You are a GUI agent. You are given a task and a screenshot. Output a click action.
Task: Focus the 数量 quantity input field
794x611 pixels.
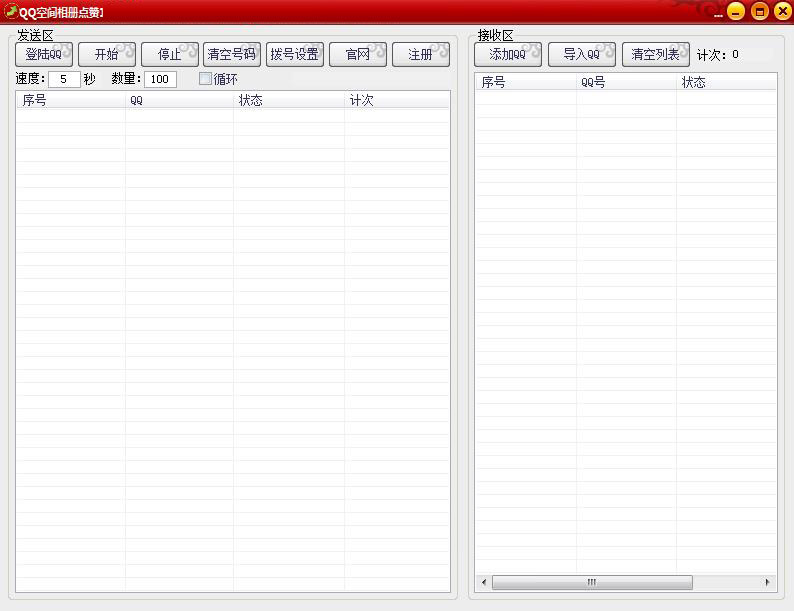click(161, 79)
